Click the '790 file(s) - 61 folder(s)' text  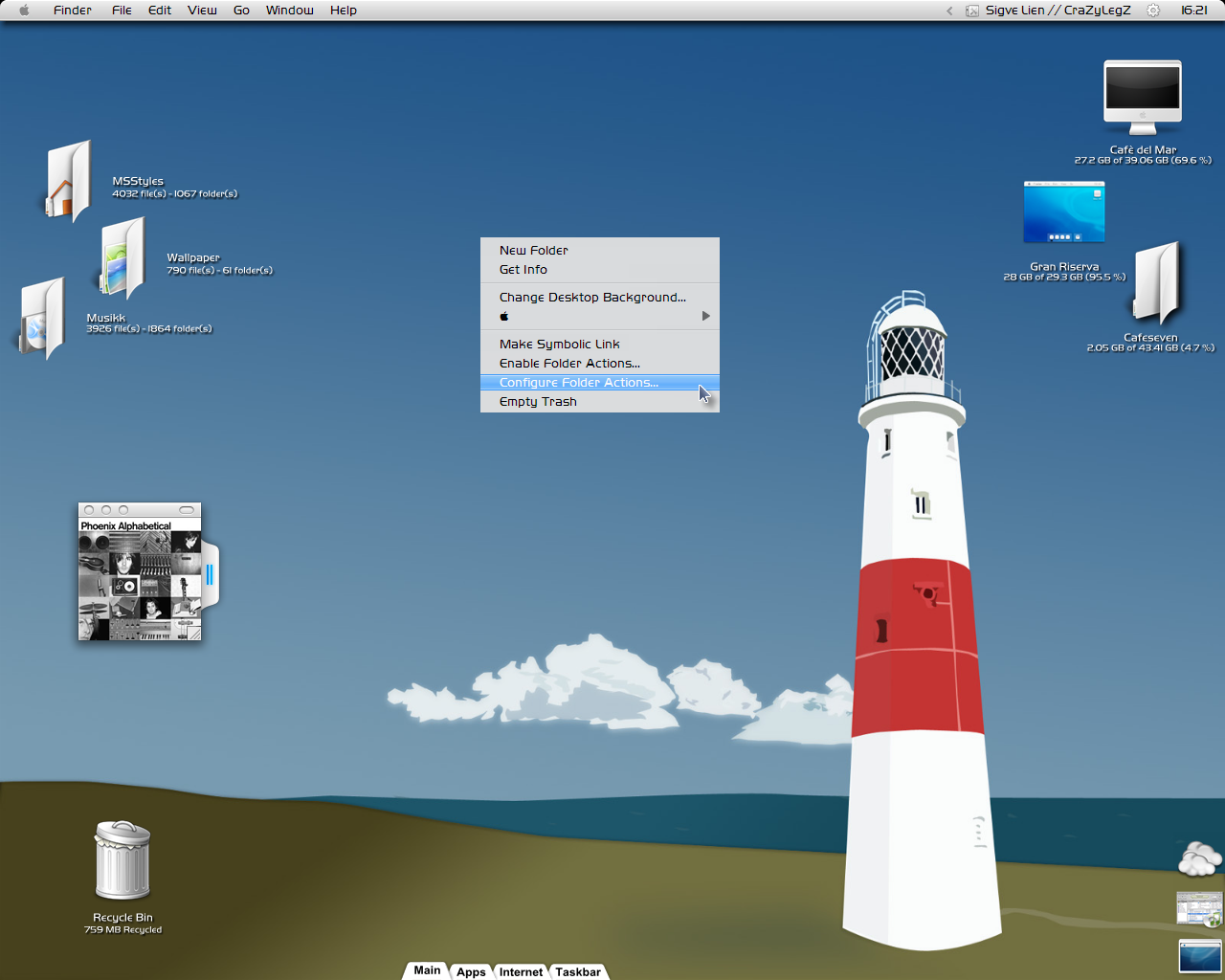220,271
